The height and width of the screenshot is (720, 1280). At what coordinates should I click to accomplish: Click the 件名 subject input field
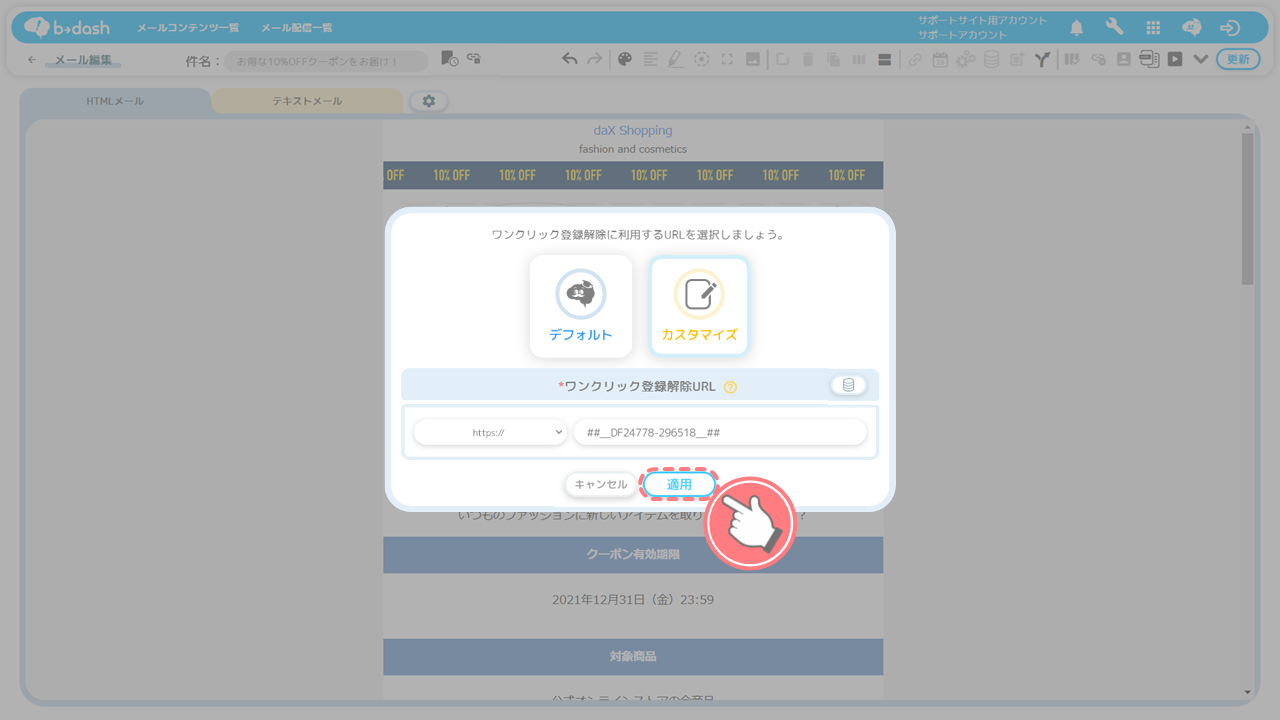click(x=326, y=61)
